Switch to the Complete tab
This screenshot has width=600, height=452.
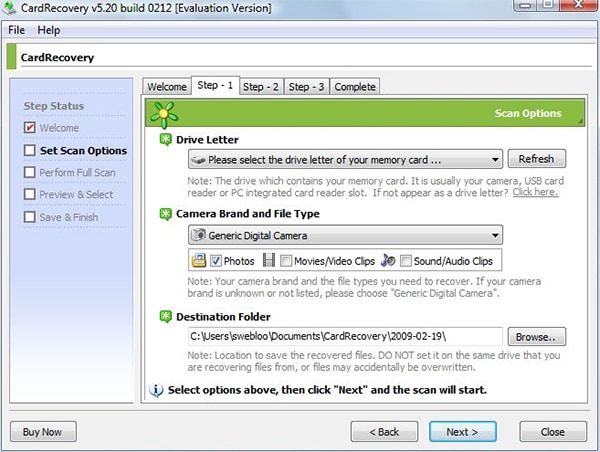355,86
